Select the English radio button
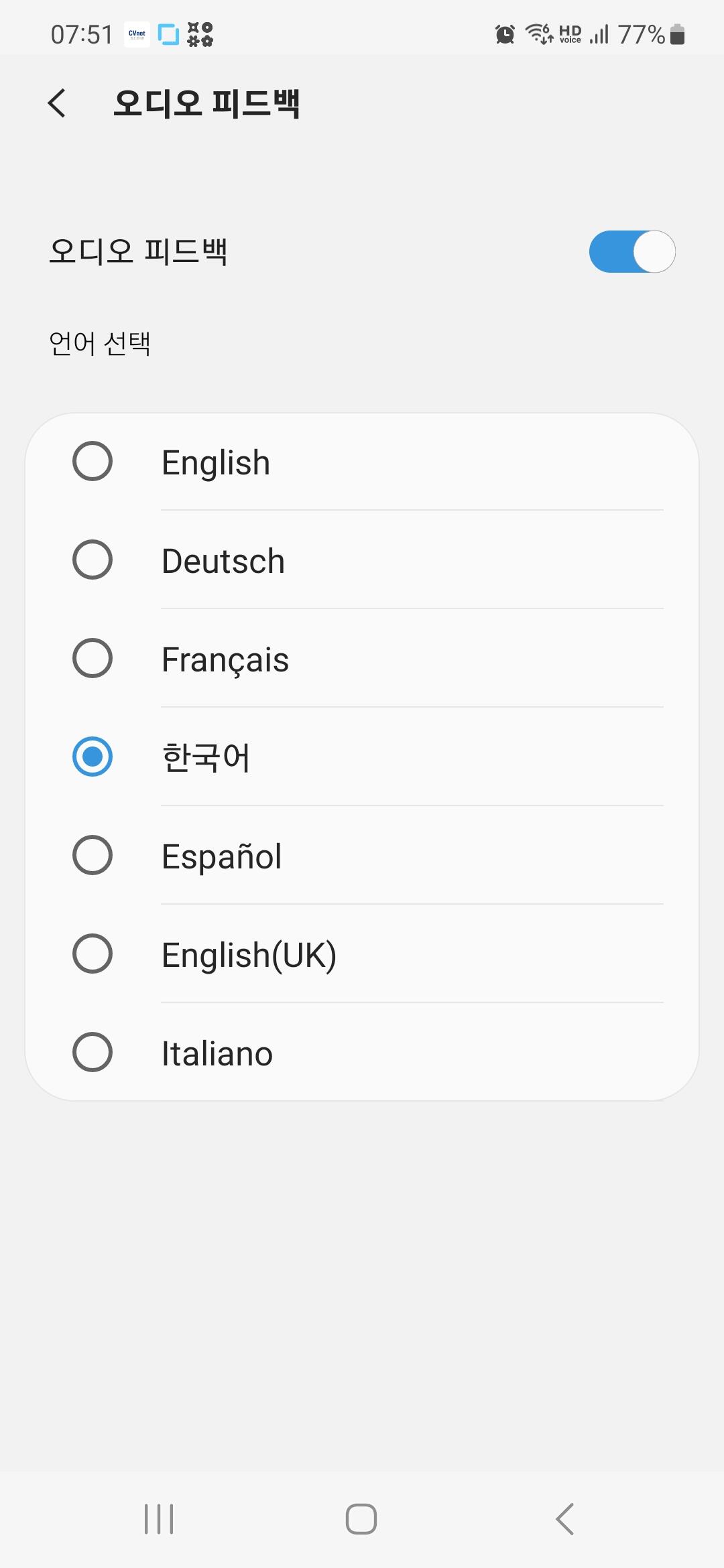 pyautogui.click(x=93, y=462)
